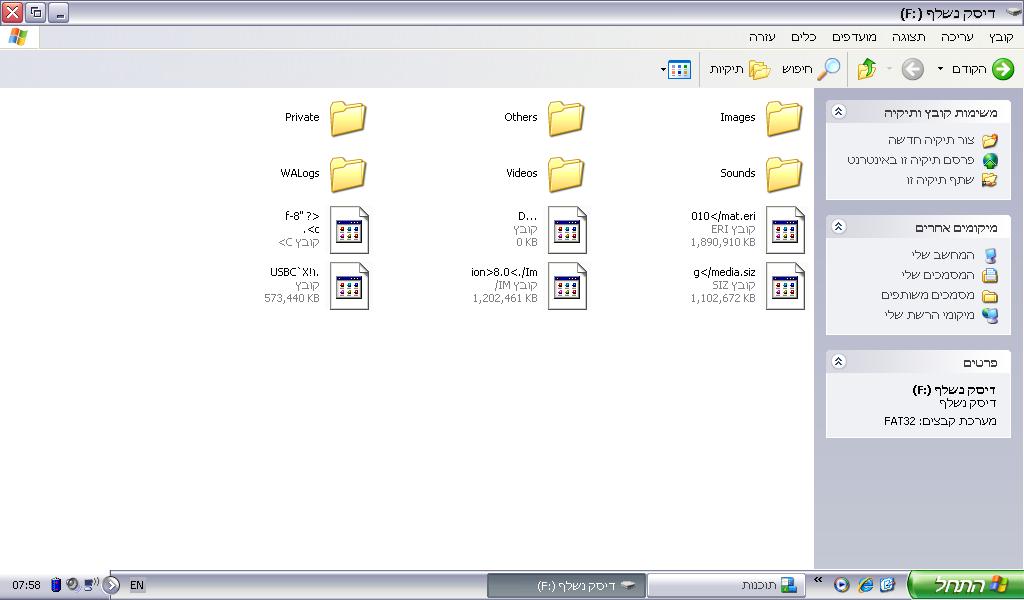Click the התחל Start button
Viewport: 1024px width, 600px height.
click(x=966, y=585)
